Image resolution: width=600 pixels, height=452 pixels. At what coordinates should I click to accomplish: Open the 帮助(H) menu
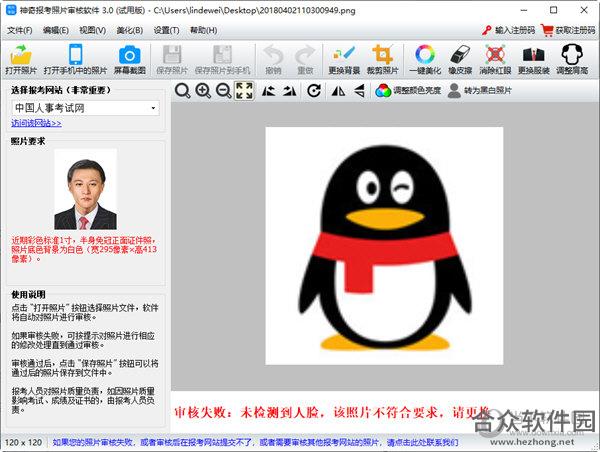click(204, 31)
